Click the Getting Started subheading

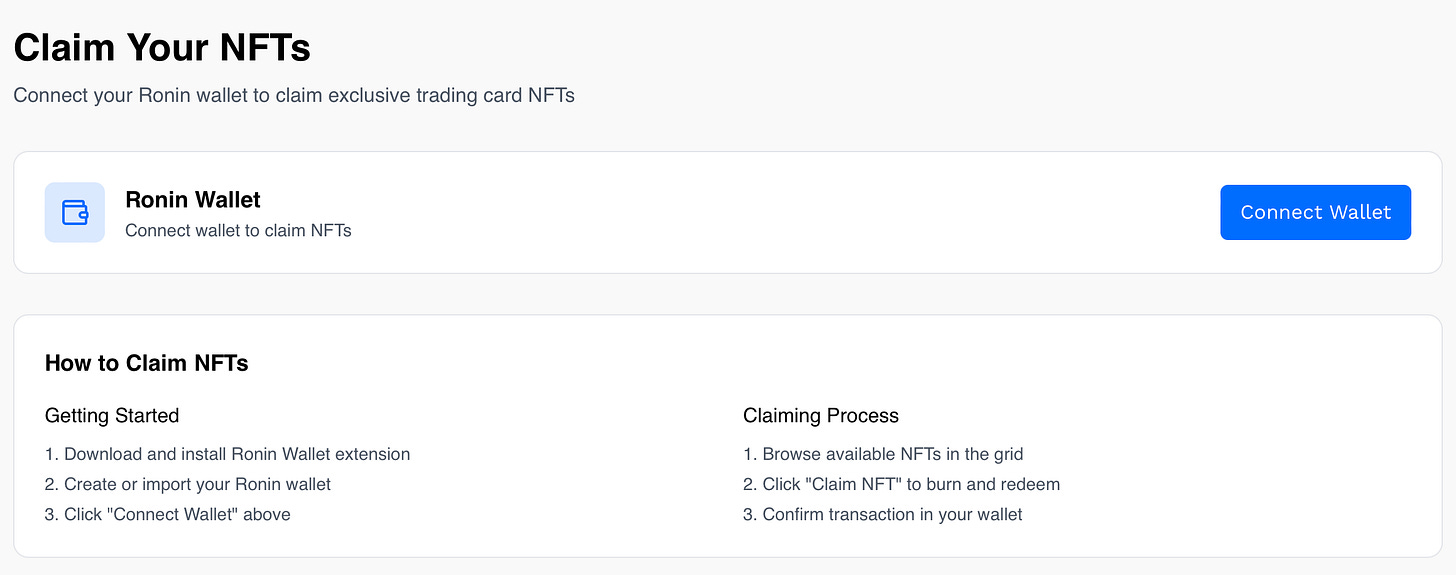[112, 416]
